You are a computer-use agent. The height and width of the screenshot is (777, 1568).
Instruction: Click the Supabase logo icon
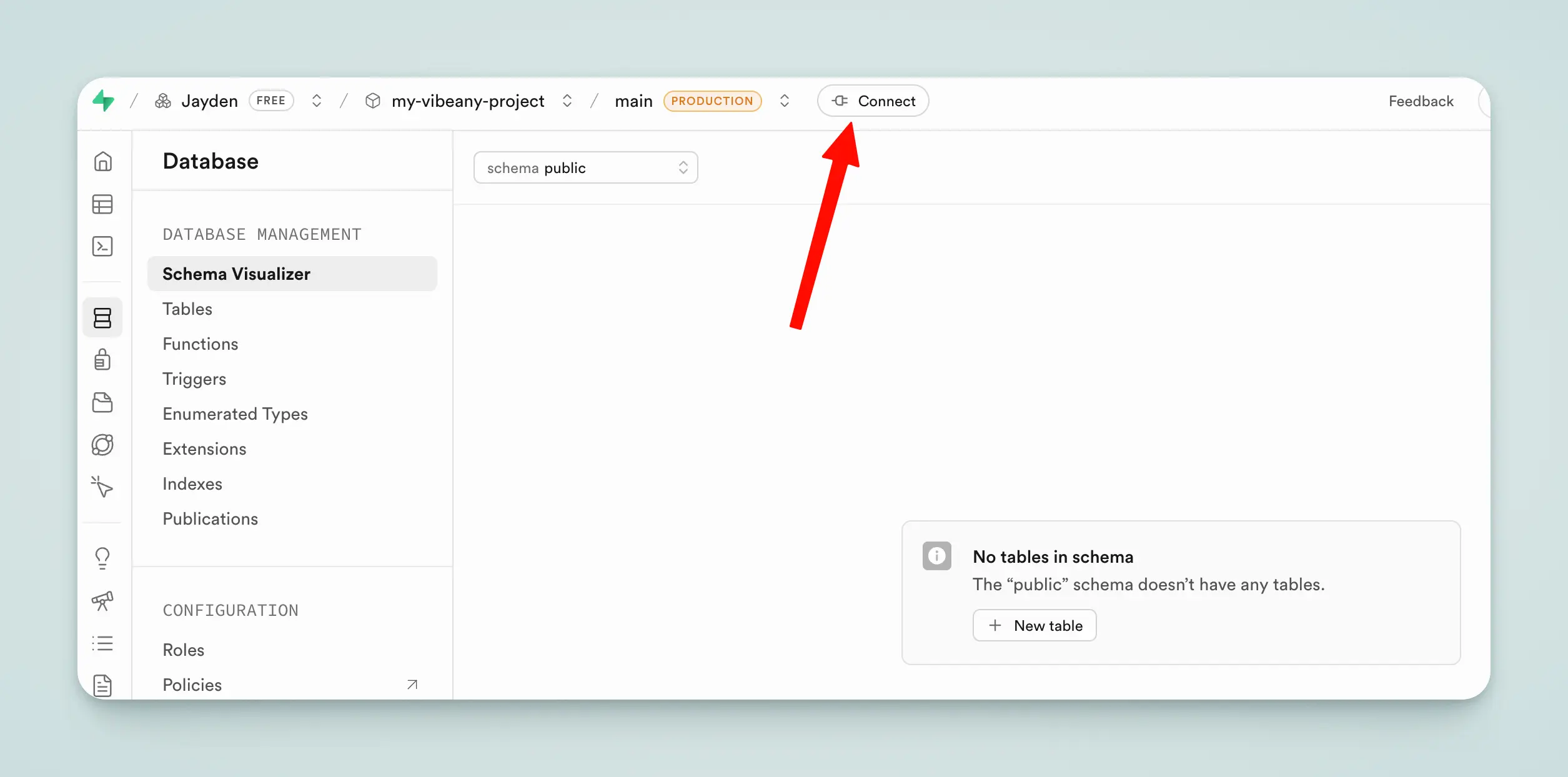[104, 101]
